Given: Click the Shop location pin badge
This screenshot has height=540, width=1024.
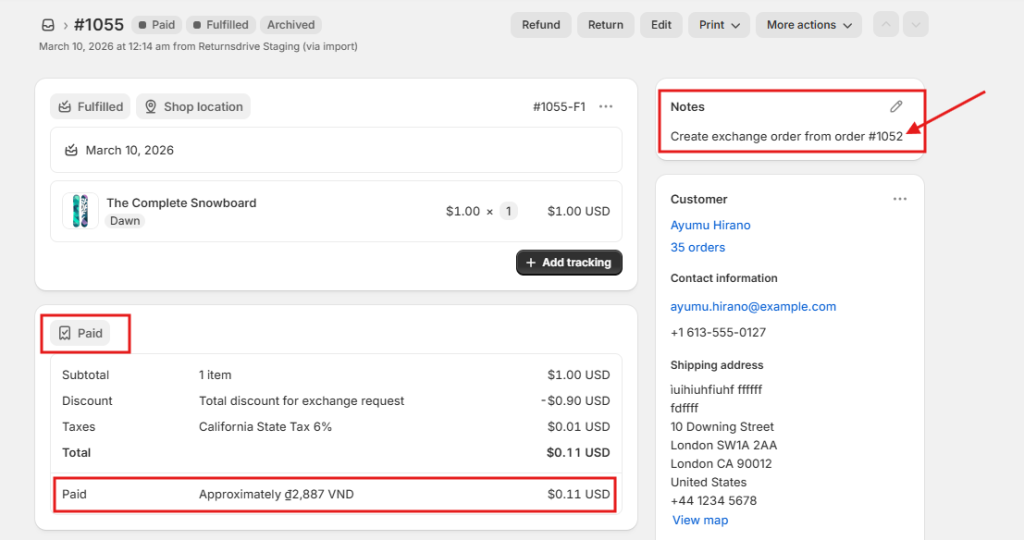Looking at the screenshot, I should 193,107.
